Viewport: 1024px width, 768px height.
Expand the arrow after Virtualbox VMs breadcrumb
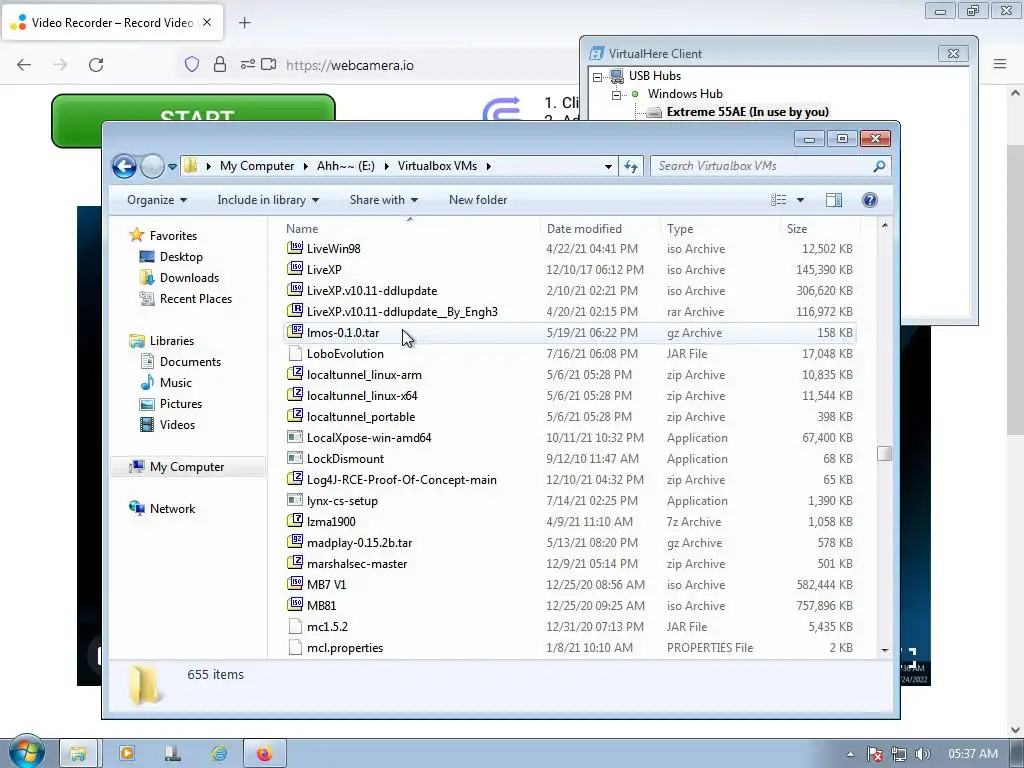click(x=488, y=166)
